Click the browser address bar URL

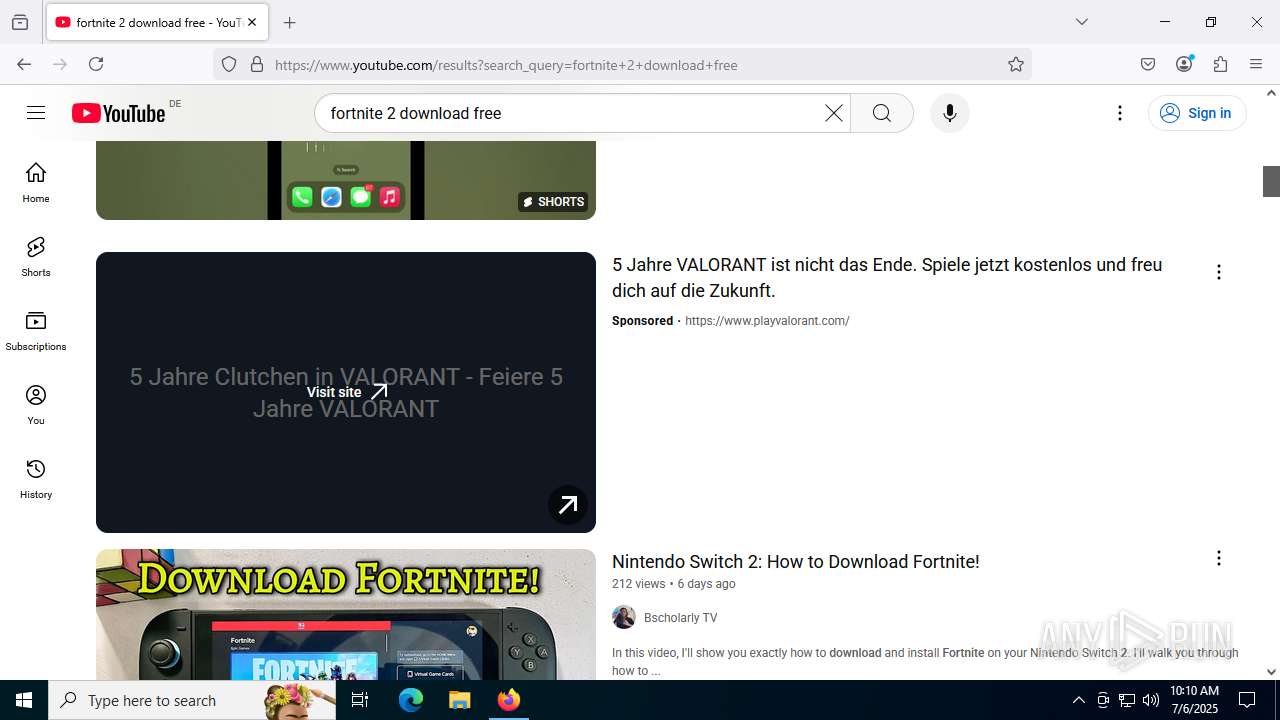(x=506, y=65)
